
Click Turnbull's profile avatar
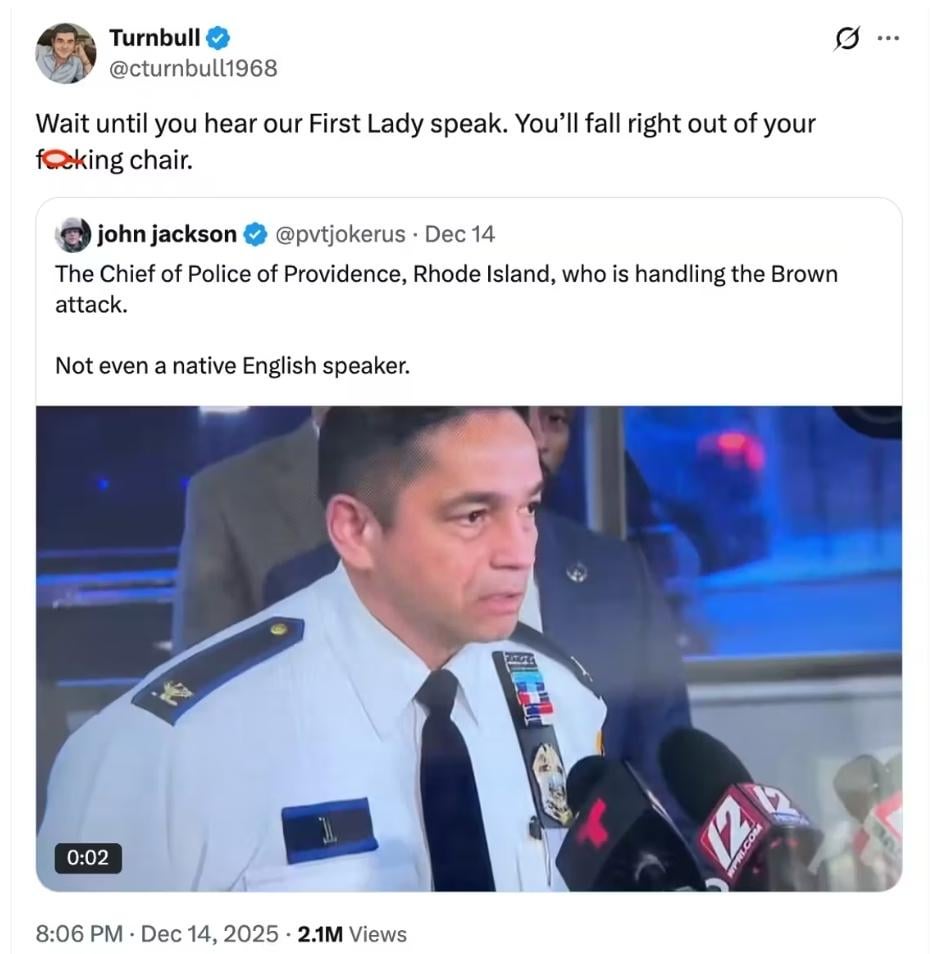(65, 52)
